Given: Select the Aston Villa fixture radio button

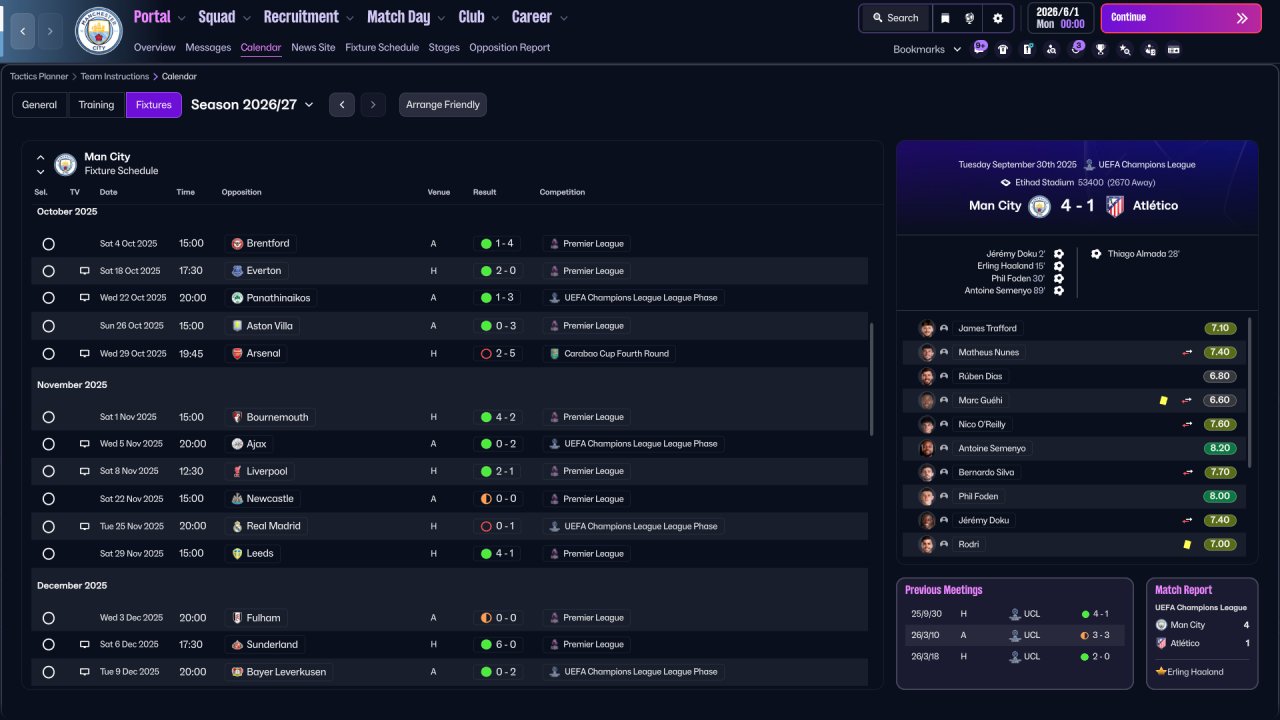Looking at the screenshot, I should click(x=48, y=326).
